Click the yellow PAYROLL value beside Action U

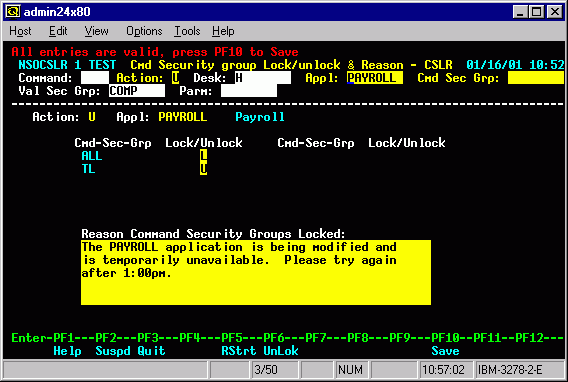(183, 117)
